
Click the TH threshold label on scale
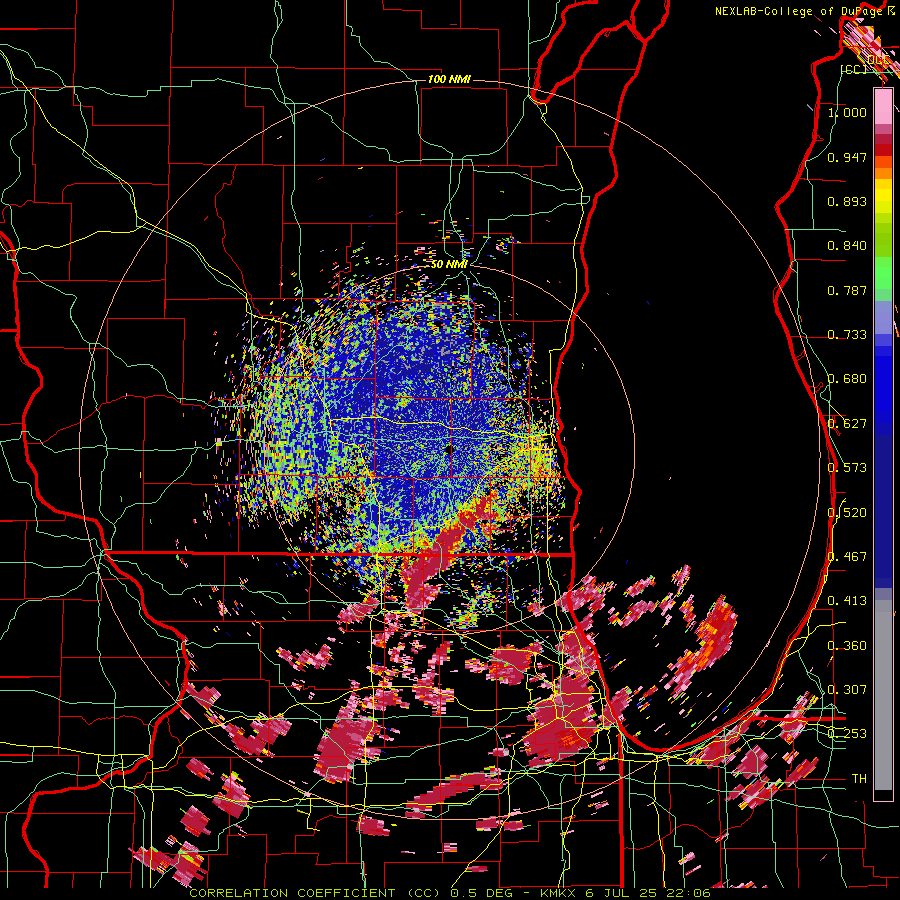(x=859, y=779)
